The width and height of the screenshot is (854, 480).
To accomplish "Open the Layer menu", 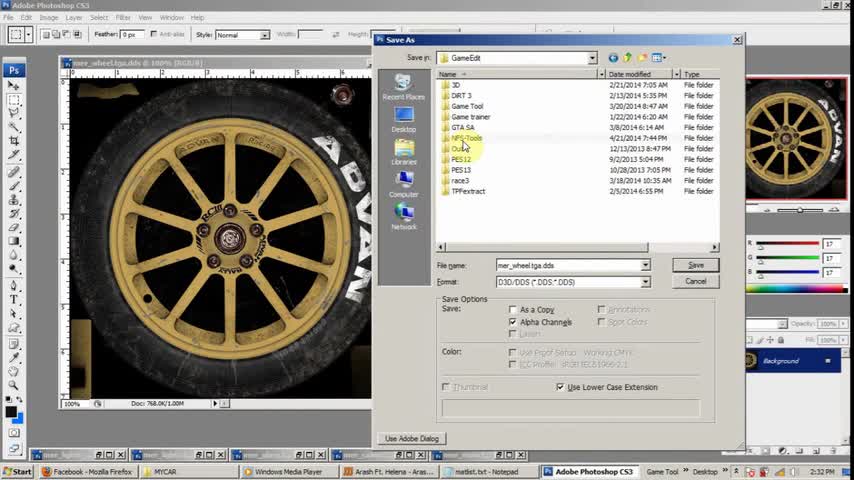I will [x=74, y=17].
